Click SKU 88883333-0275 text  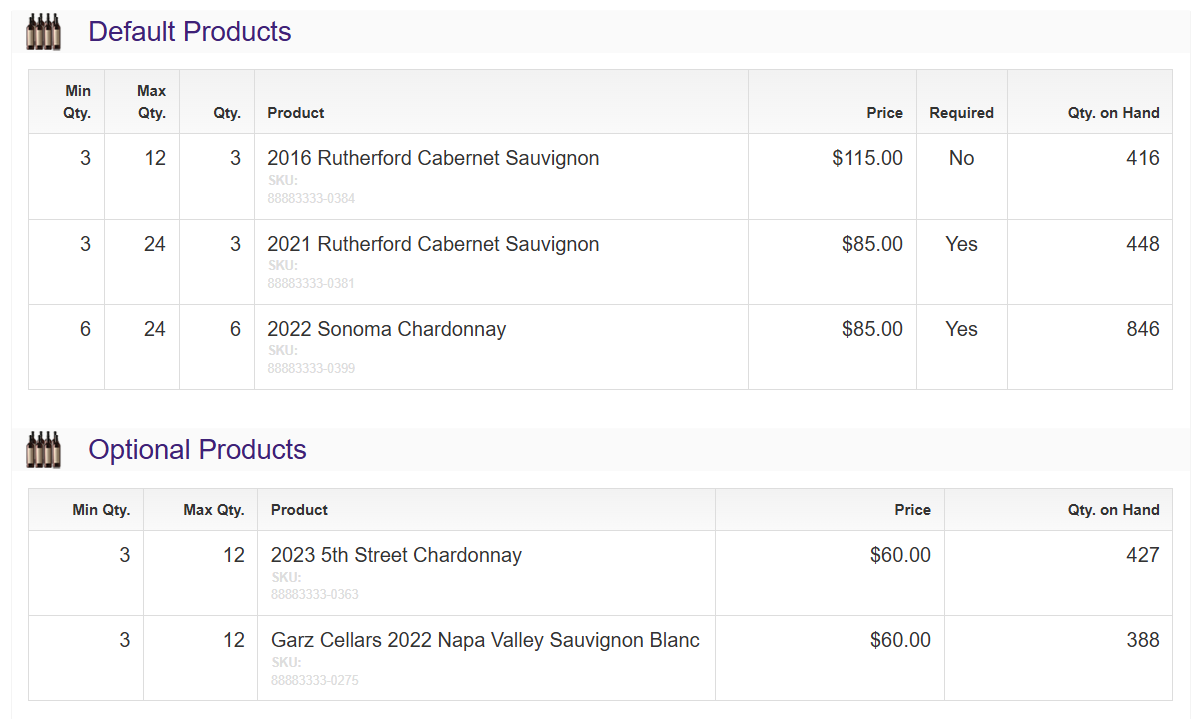point(315,680)
